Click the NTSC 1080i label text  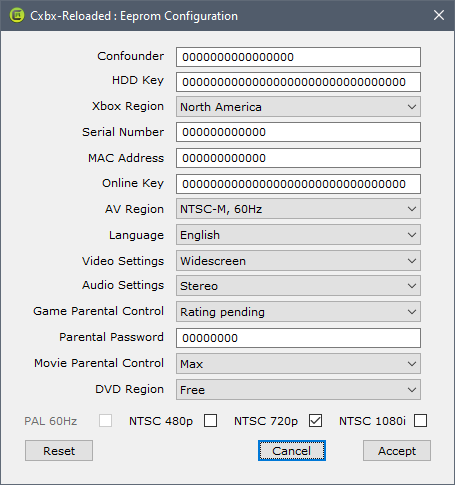[372, 421]
